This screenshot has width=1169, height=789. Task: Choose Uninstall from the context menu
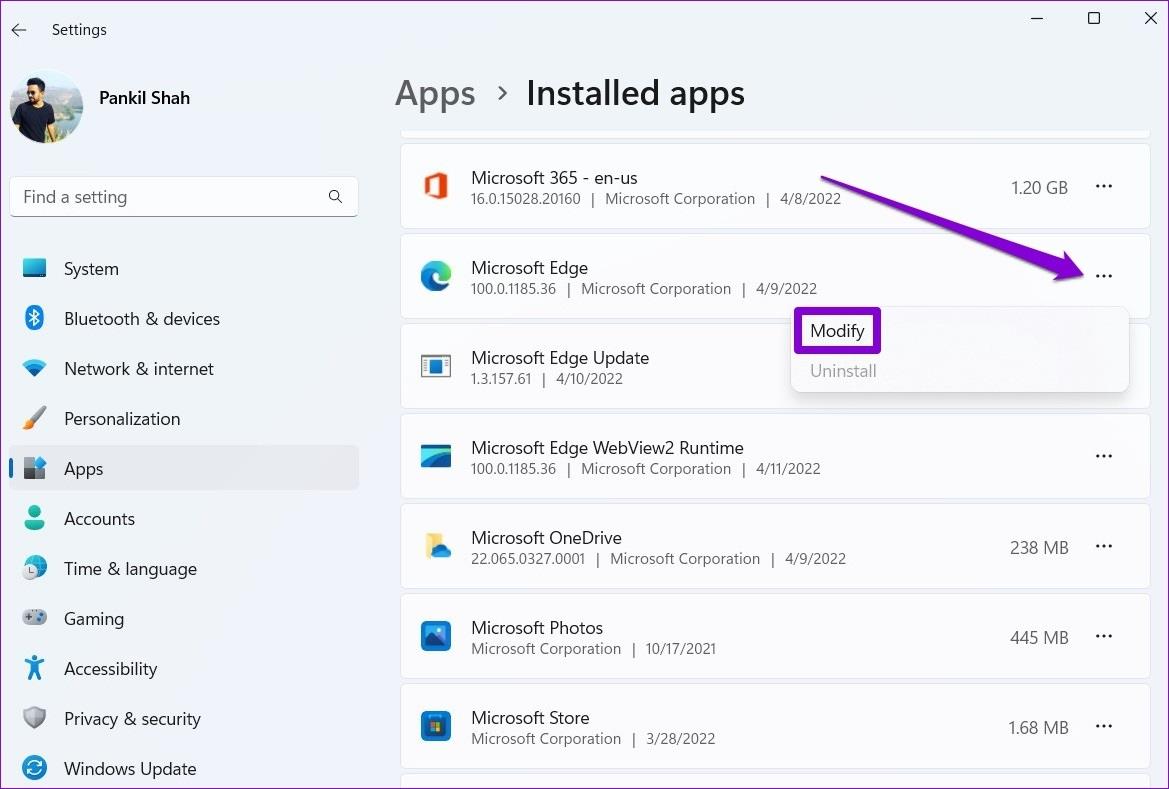(843, 370)
